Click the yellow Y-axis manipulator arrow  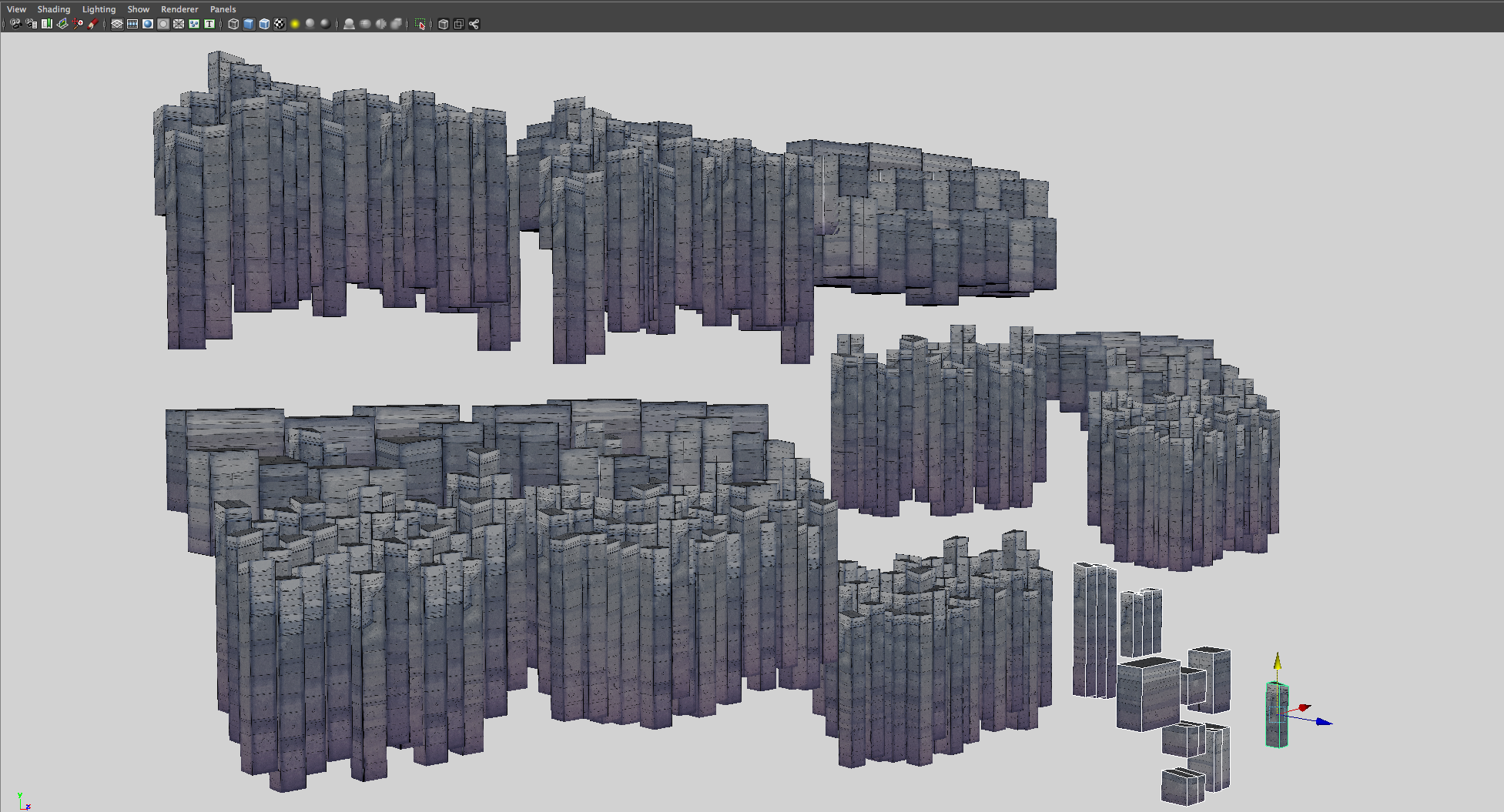1277,660
